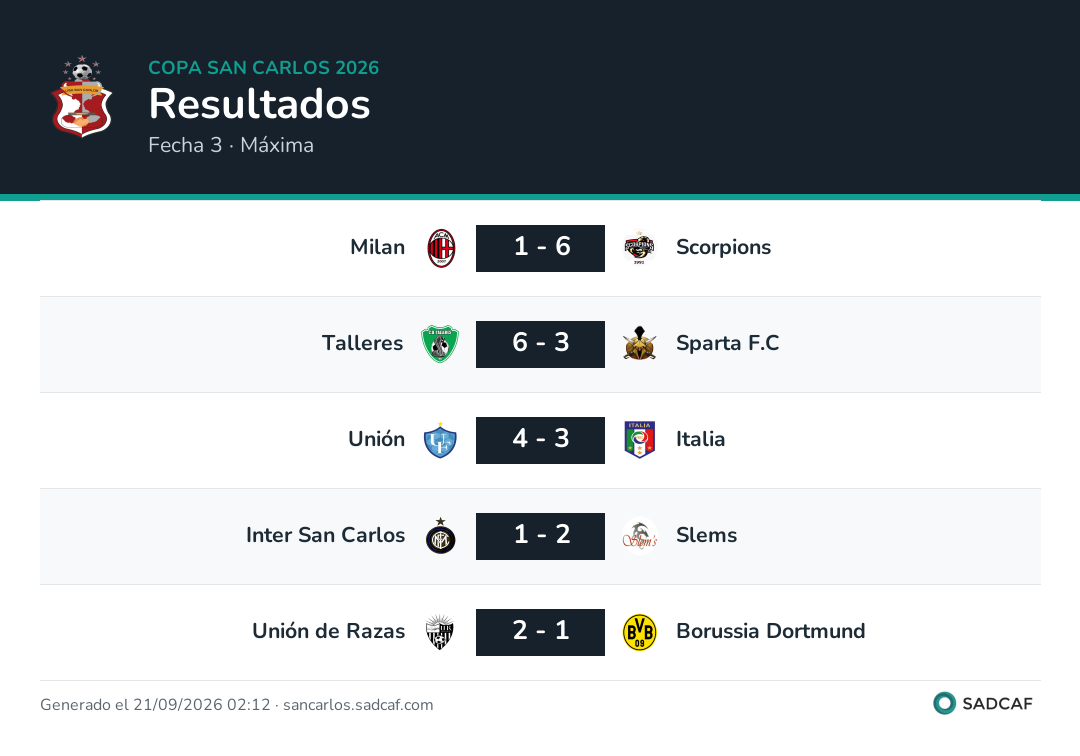Select the Talleres green shield crest

pos(440,344)
